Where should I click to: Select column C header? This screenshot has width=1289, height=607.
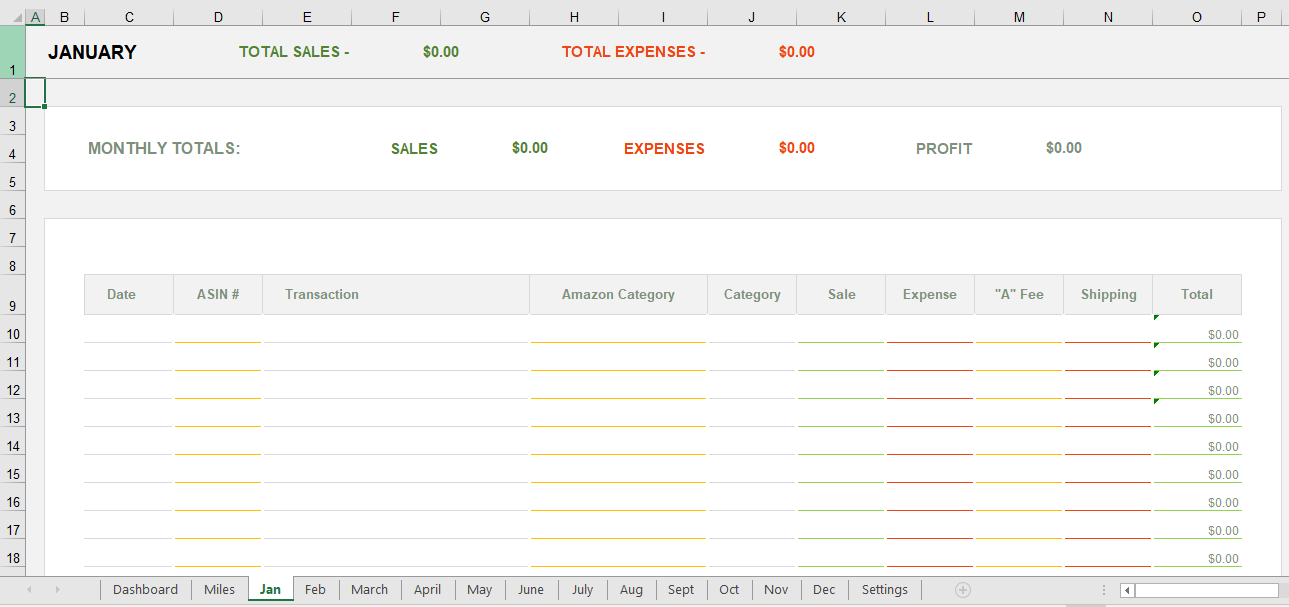129,17
